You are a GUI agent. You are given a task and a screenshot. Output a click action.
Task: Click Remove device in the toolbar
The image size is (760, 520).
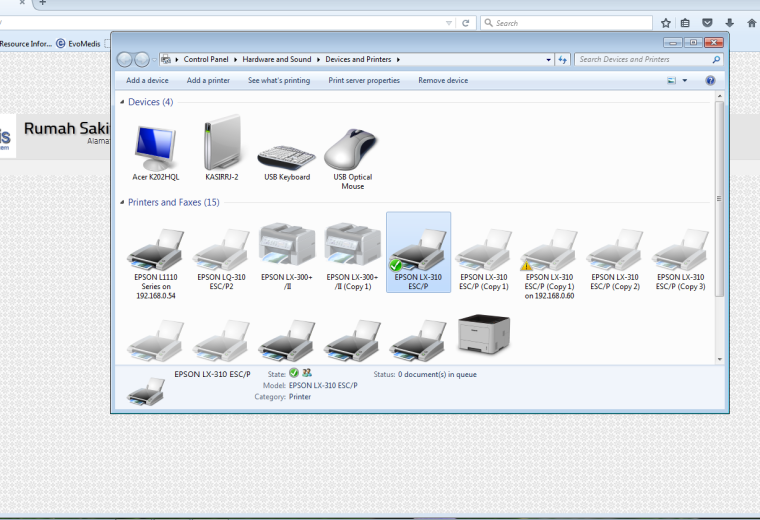pos(443,80)
